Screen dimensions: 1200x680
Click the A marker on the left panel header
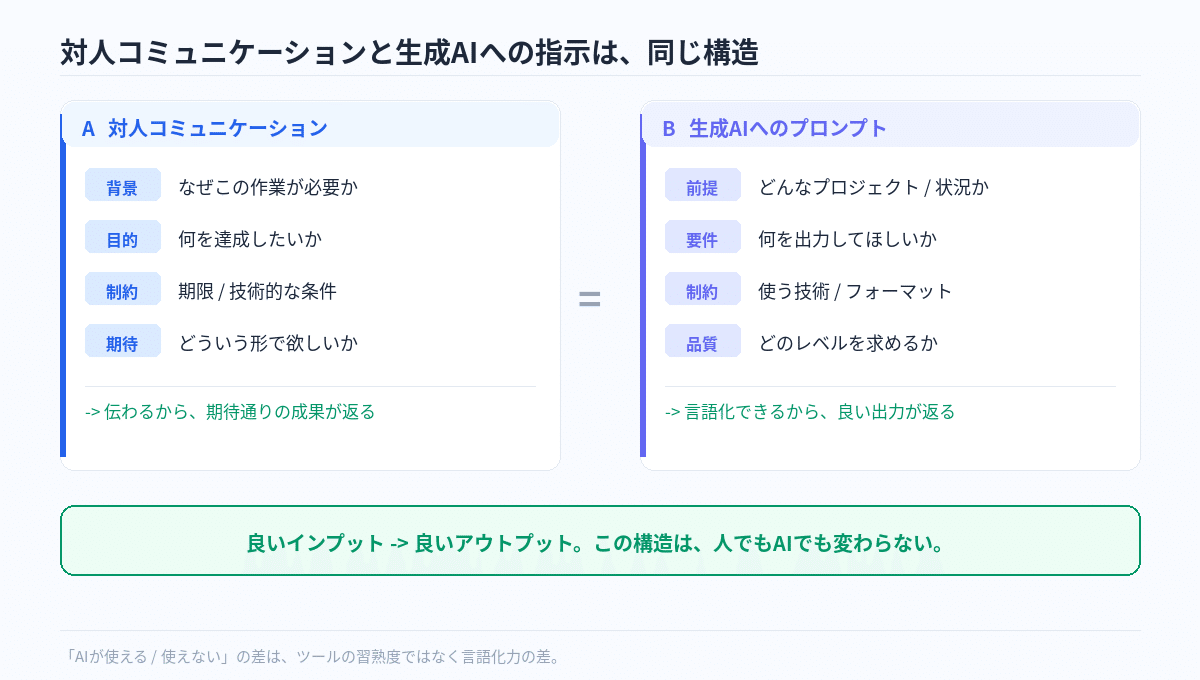(x=87, y=128)
